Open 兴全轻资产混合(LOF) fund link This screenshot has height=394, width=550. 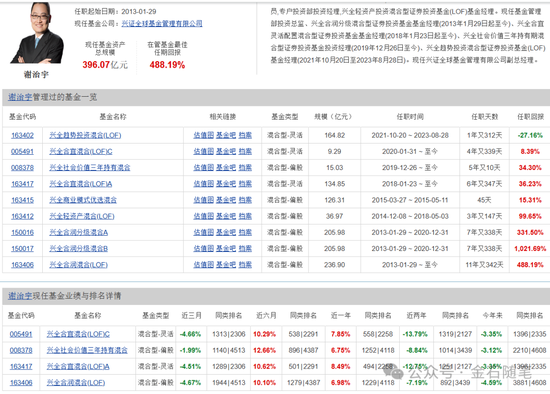point(82,216)
